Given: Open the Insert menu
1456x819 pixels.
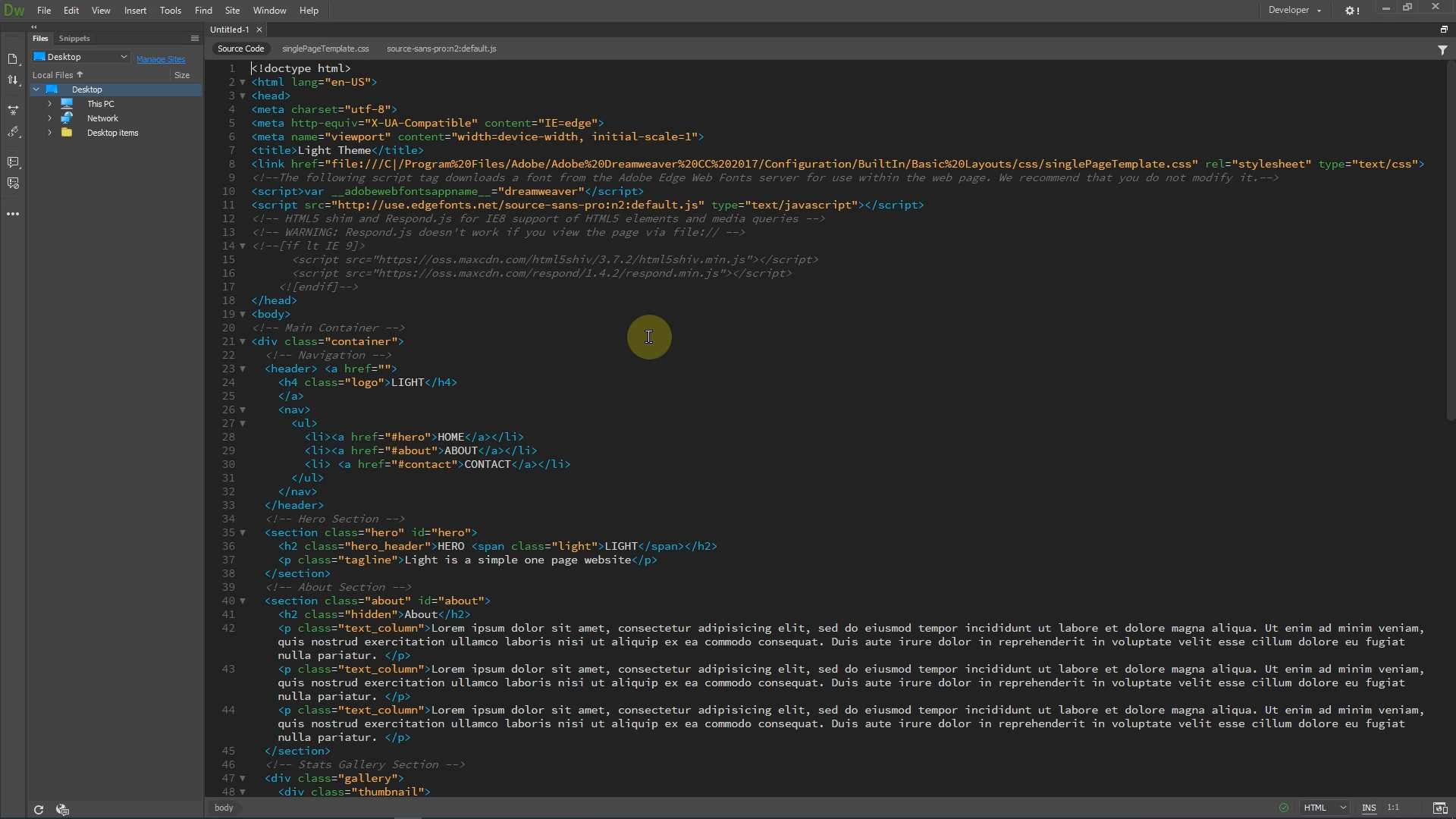Looking at the screenshot, I should click(x=135, y=11).
